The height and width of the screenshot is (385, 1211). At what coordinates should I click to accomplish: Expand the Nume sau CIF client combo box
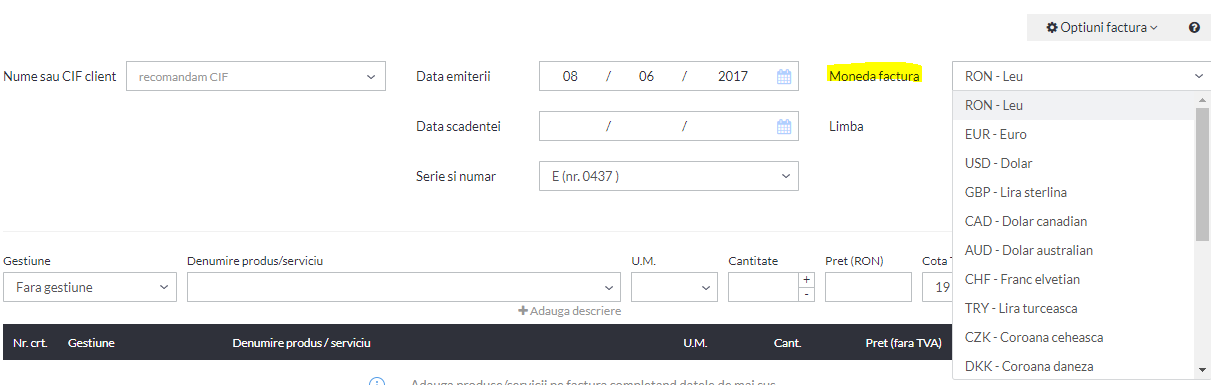[x=256, y=76]
